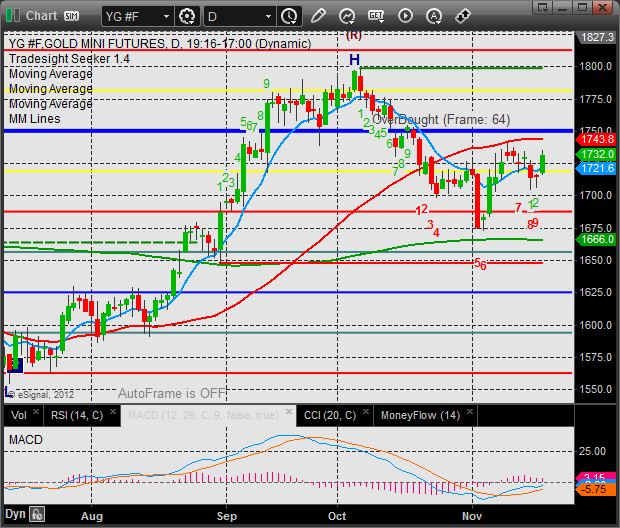Close the MACD tab
Screen dimensions: 620x528
289,411
